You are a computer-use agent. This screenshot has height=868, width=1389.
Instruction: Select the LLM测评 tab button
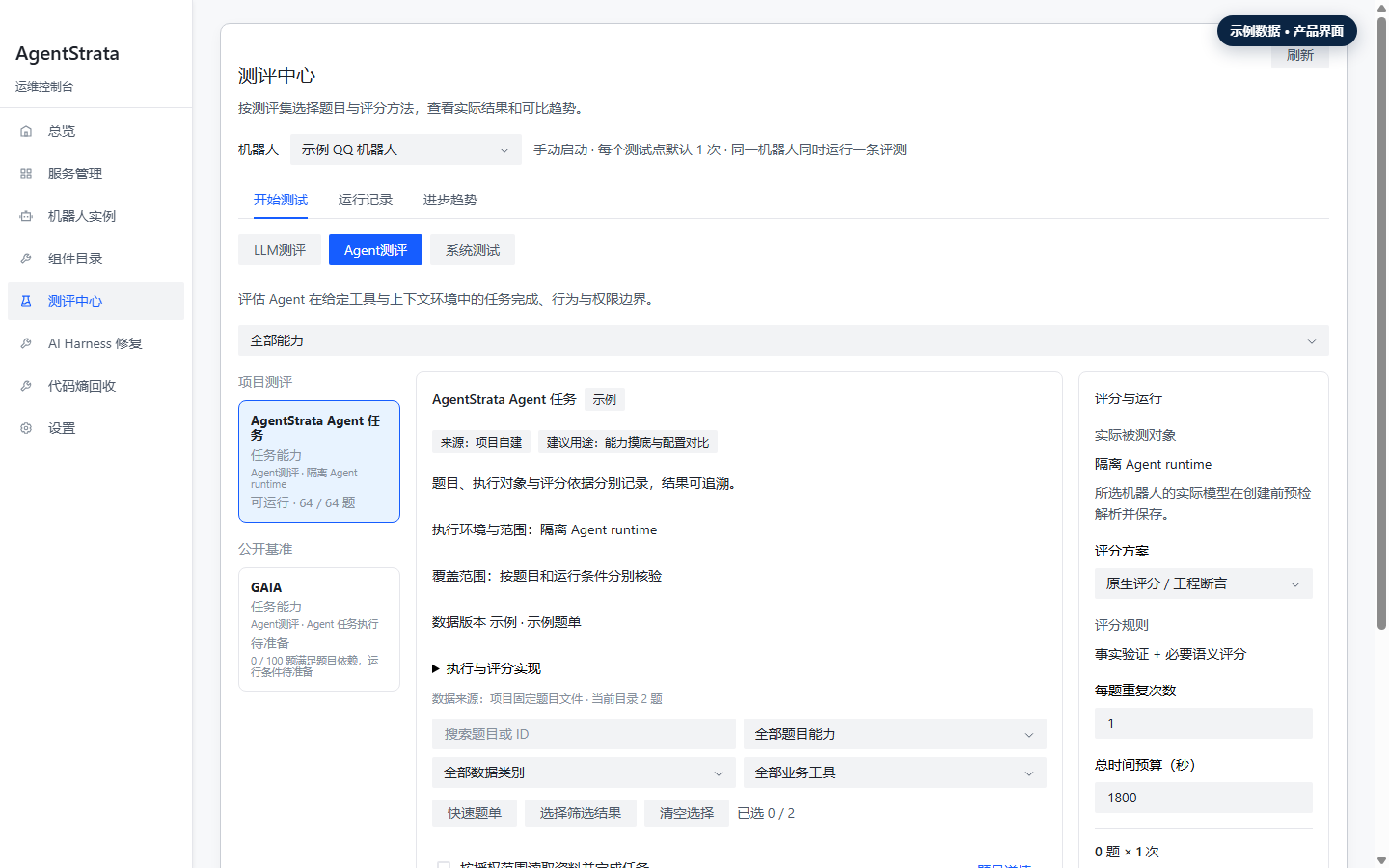pos(280,250)
